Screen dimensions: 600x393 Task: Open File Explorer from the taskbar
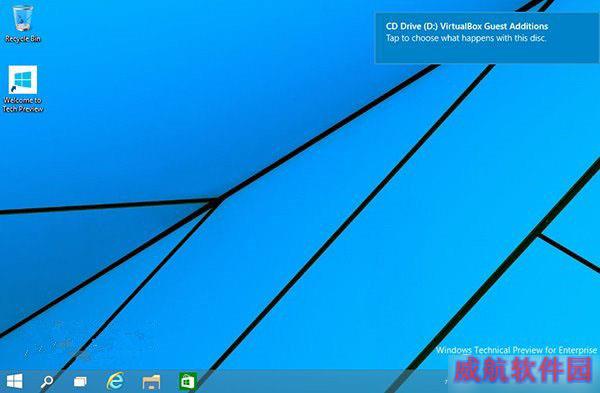(152, 382)
